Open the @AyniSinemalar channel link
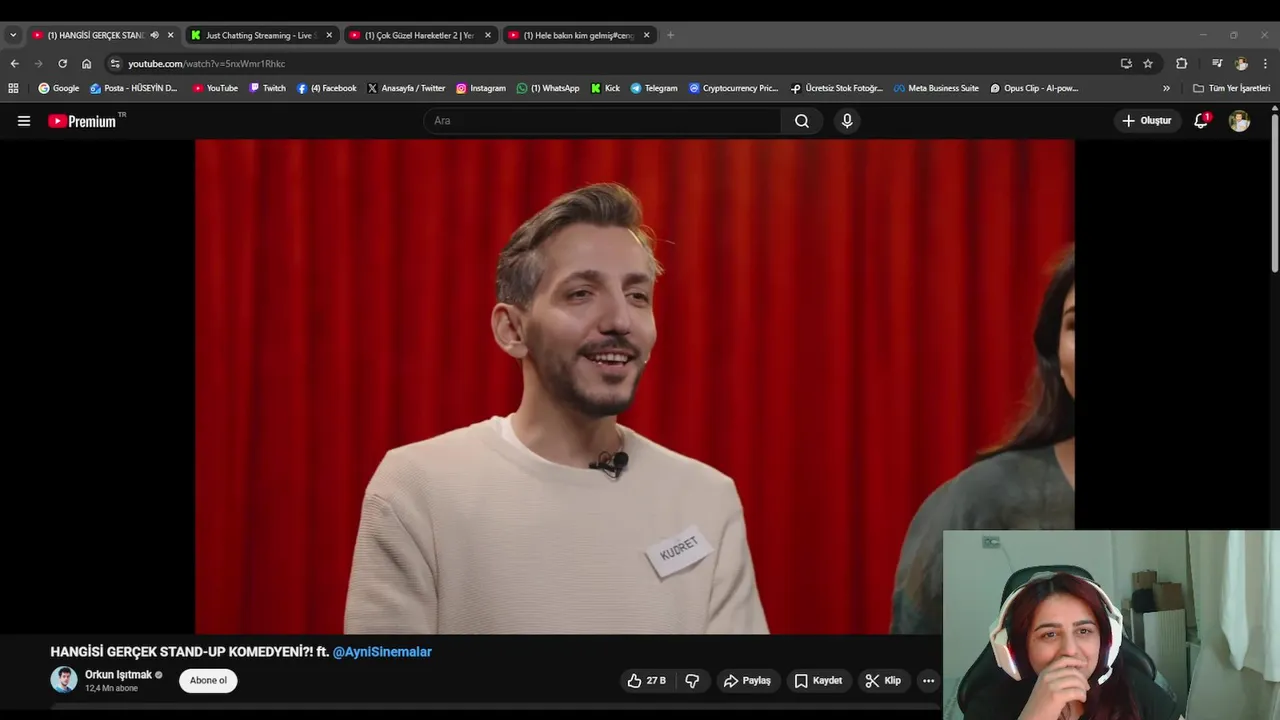1280x720 pixels. point(382,652)
